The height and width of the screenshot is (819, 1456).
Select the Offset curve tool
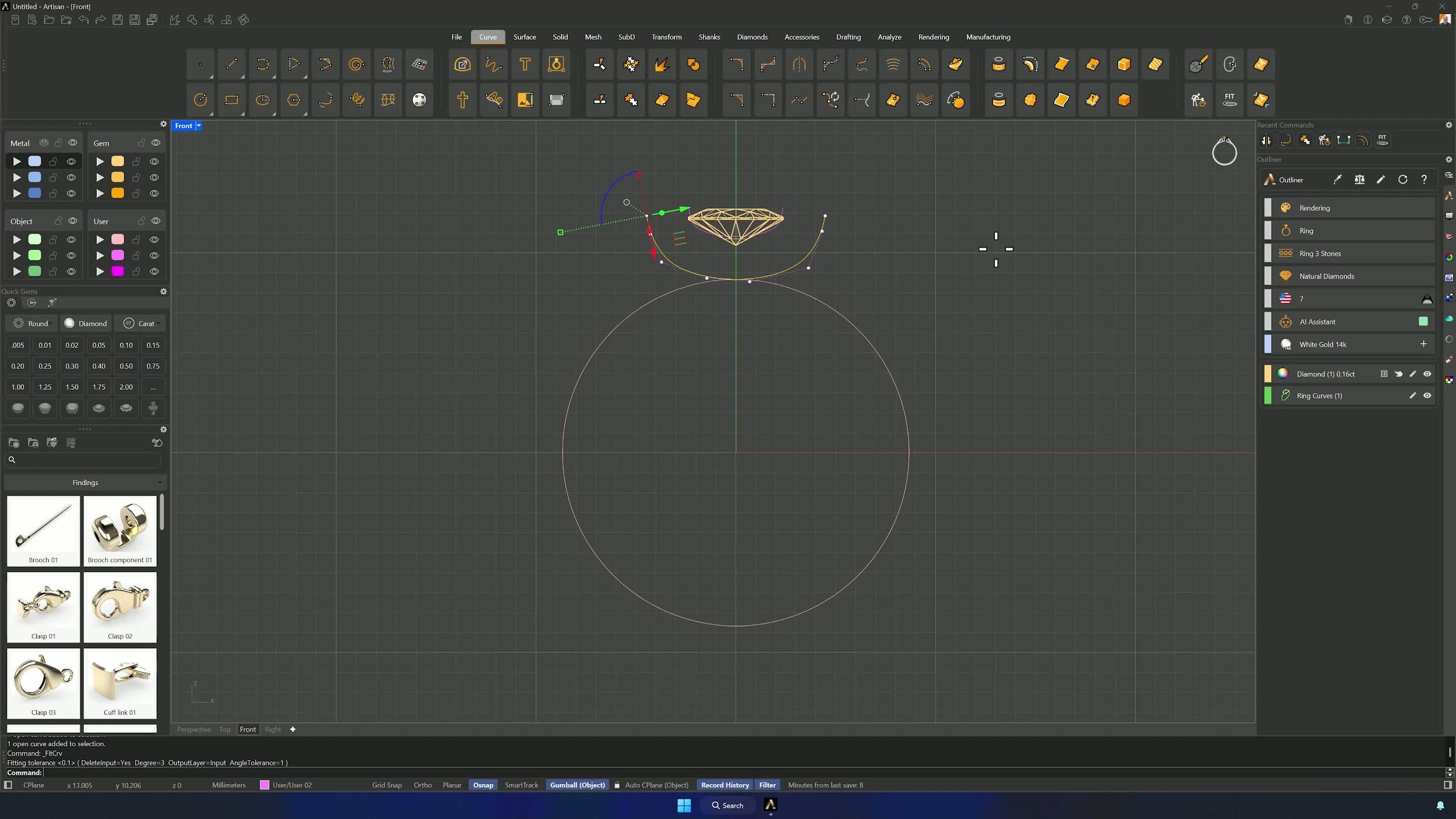[x=924, y=64]
